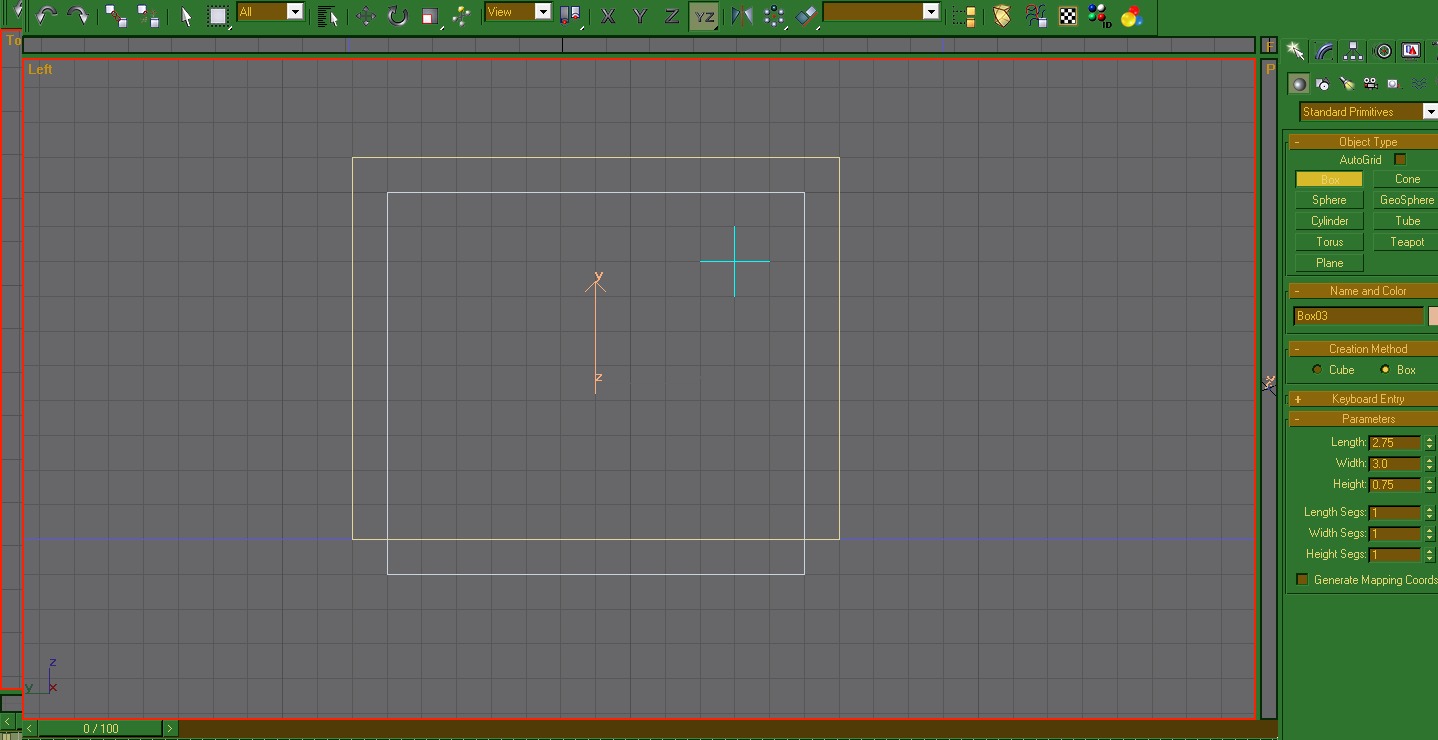The width and height of the screenshot is (1438, 740).
Task: Click Use Pivot Point Center button
Action: 570,15
